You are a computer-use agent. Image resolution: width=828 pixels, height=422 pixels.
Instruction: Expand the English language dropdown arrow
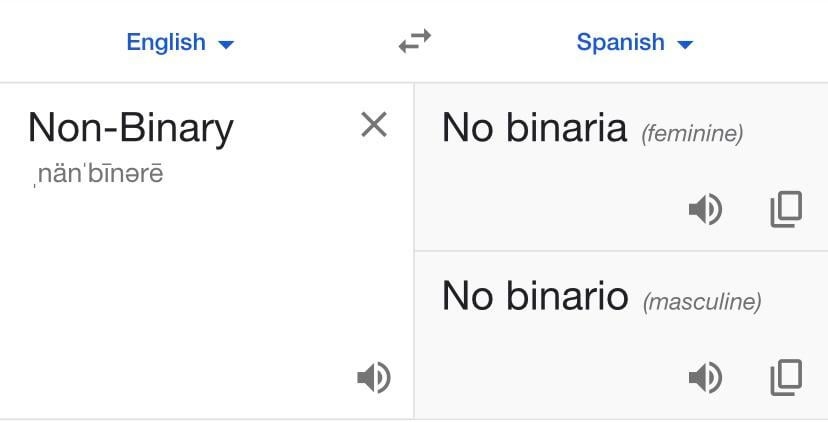(x=226, y=44)
